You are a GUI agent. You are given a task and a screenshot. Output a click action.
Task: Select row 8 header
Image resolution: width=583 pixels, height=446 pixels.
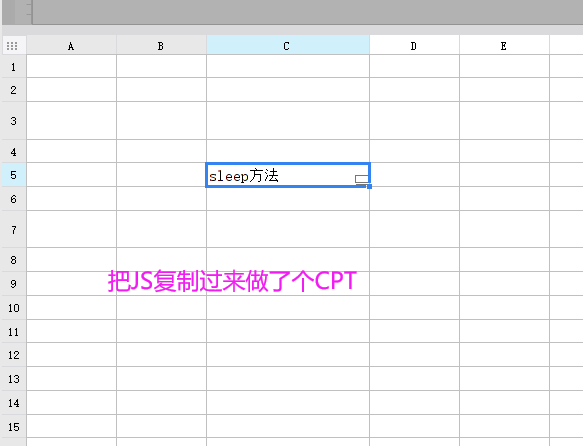[14, 259]
